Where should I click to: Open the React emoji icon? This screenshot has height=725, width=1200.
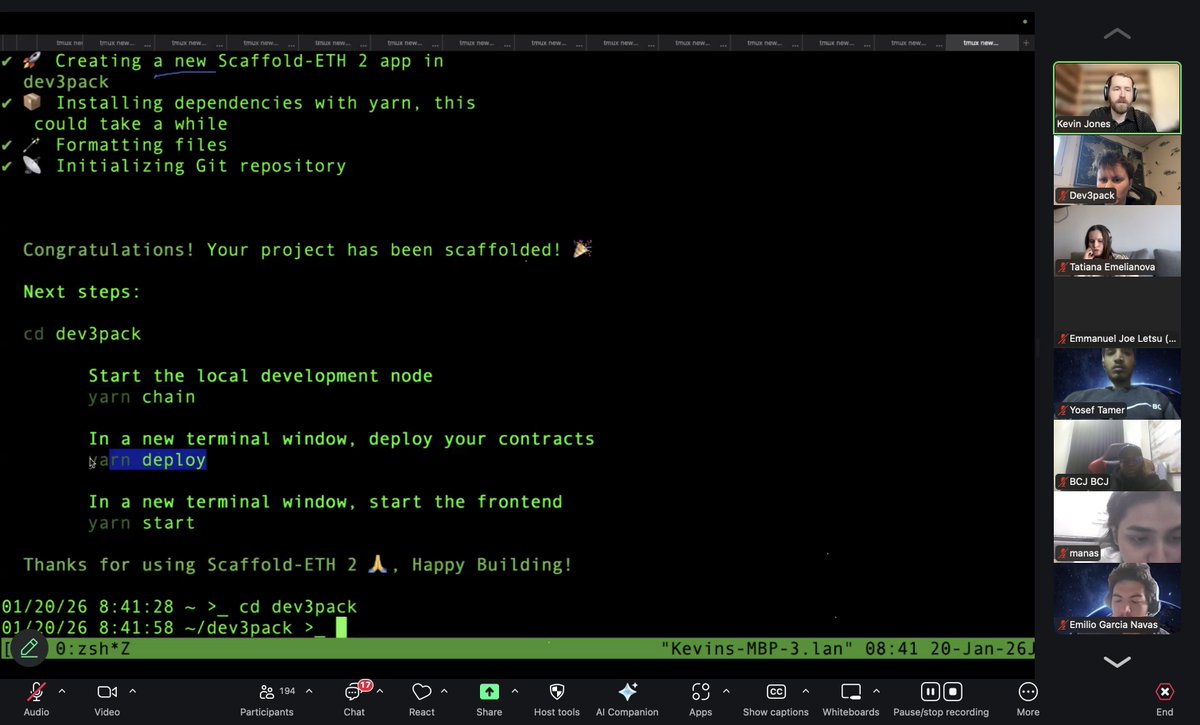click(x=421, y=691)
